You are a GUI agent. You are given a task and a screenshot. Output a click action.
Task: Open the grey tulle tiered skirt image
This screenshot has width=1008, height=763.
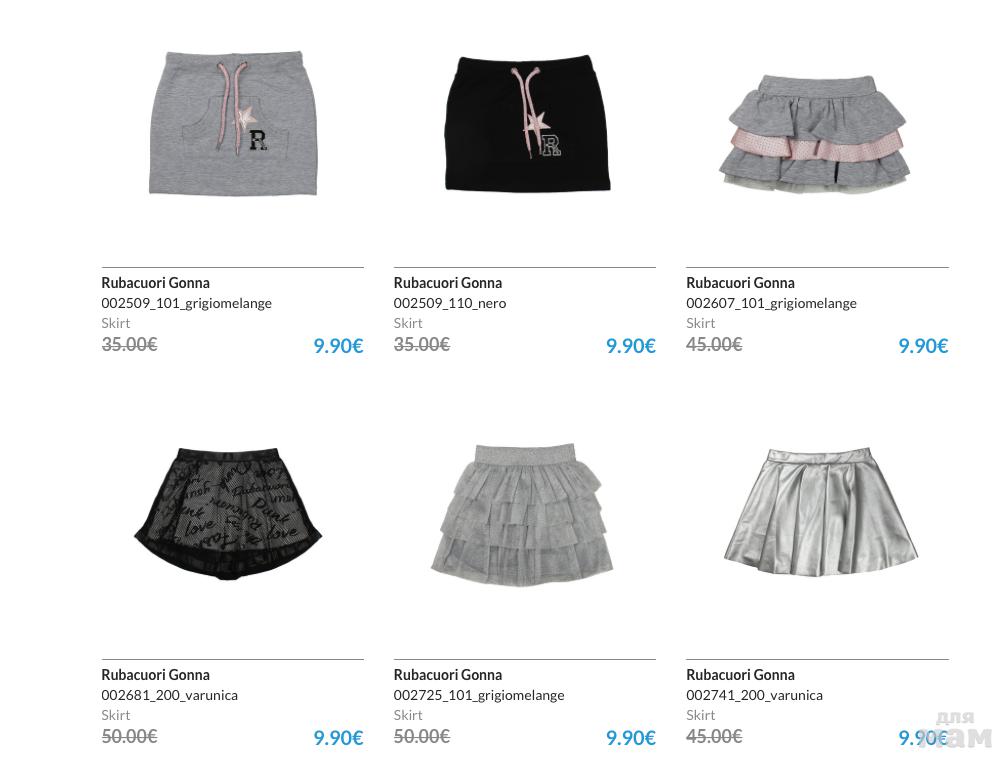click(522, 515)
